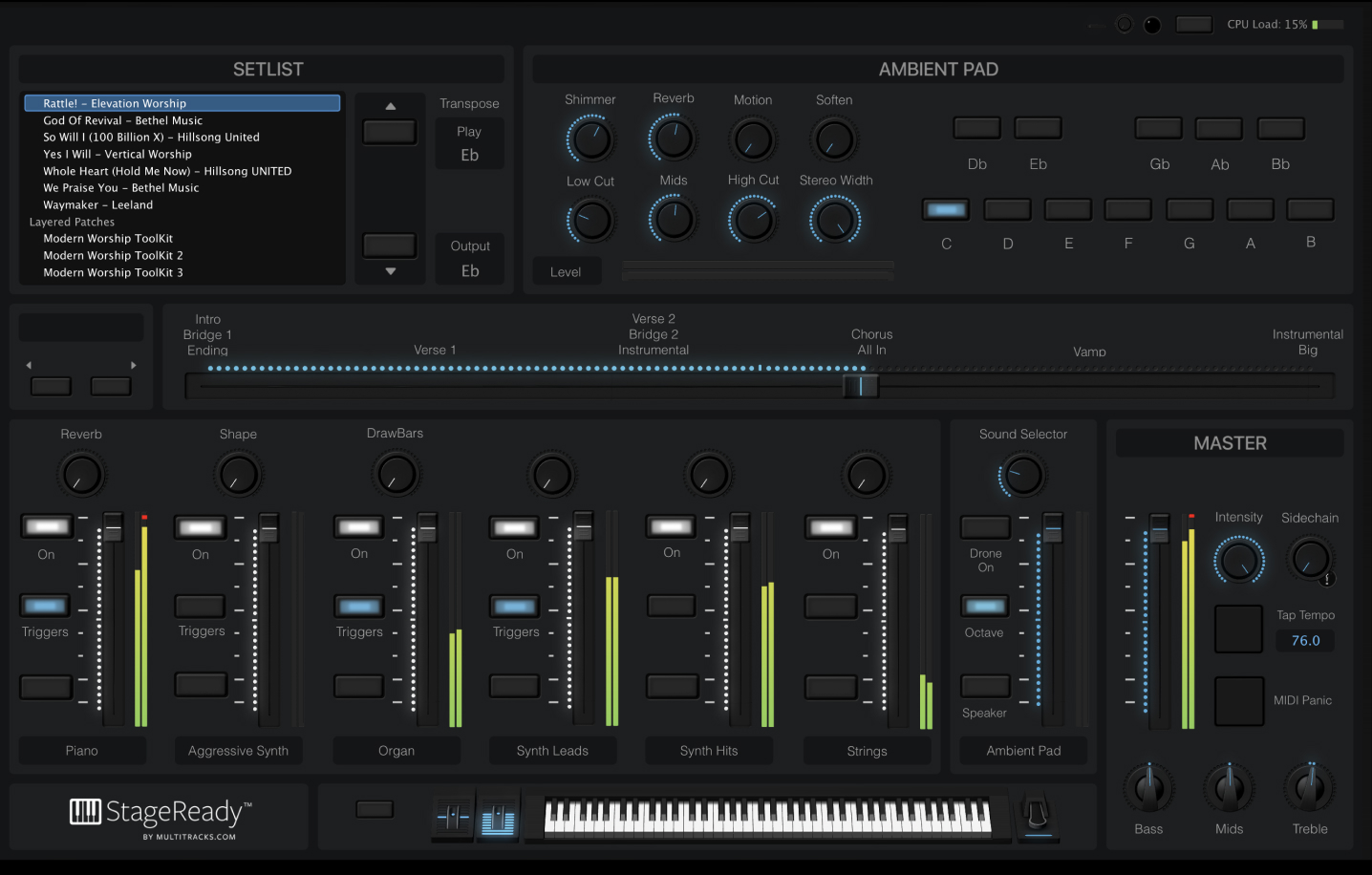Click the MIDI Panic button

pyautogui.click(x=1239, y=700)
